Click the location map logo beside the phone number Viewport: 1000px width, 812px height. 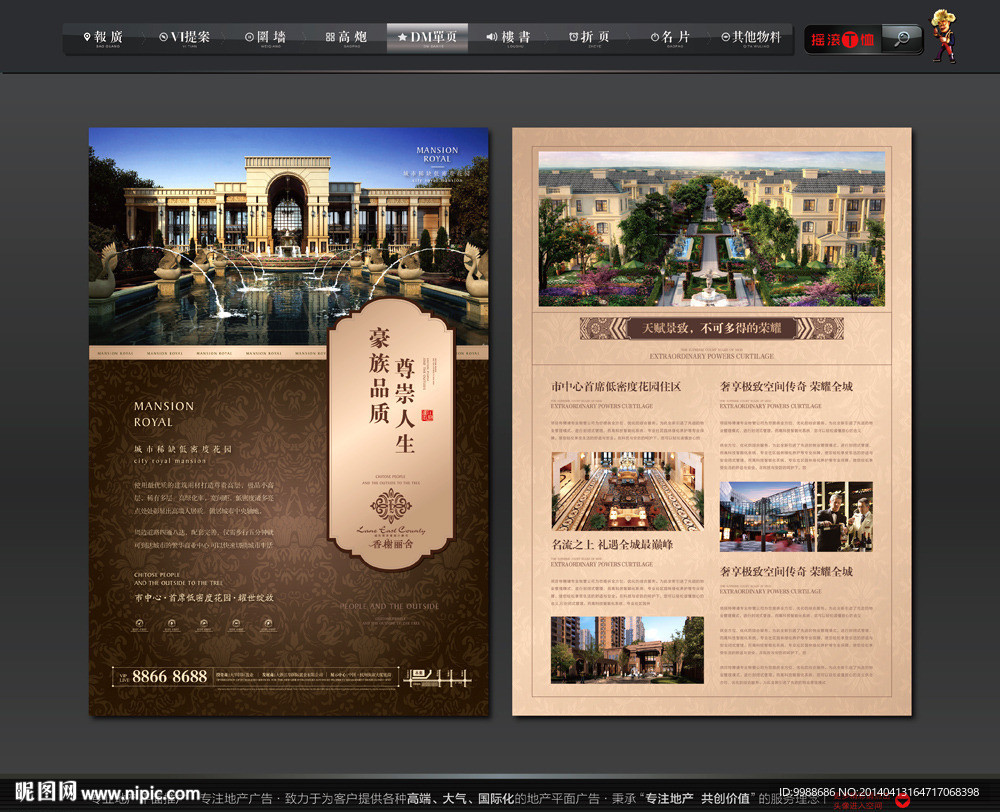437,677
